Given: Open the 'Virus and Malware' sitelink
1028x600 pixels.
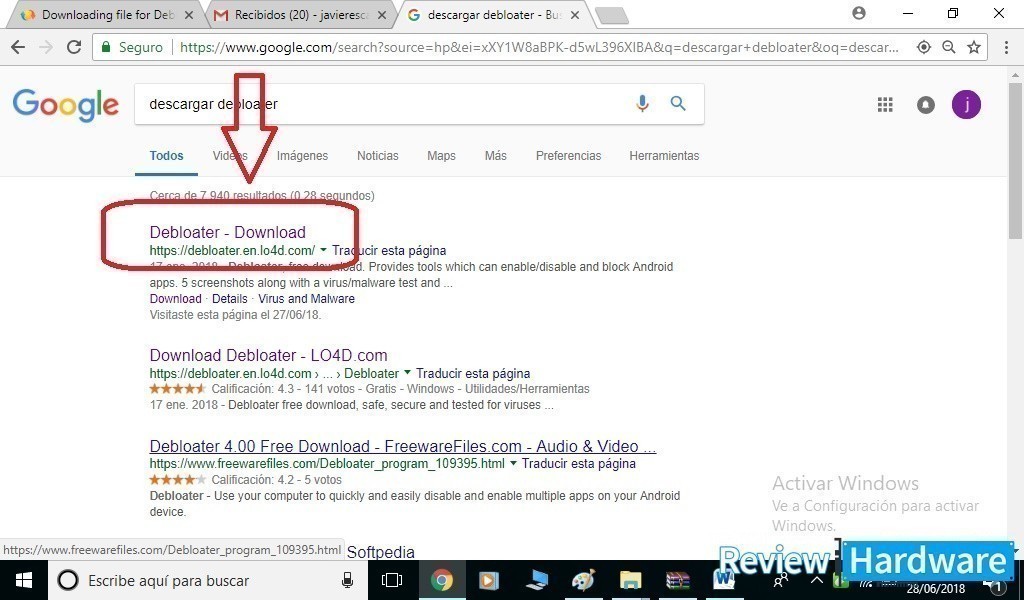Looking at the screenshot, I should point(306,298).
